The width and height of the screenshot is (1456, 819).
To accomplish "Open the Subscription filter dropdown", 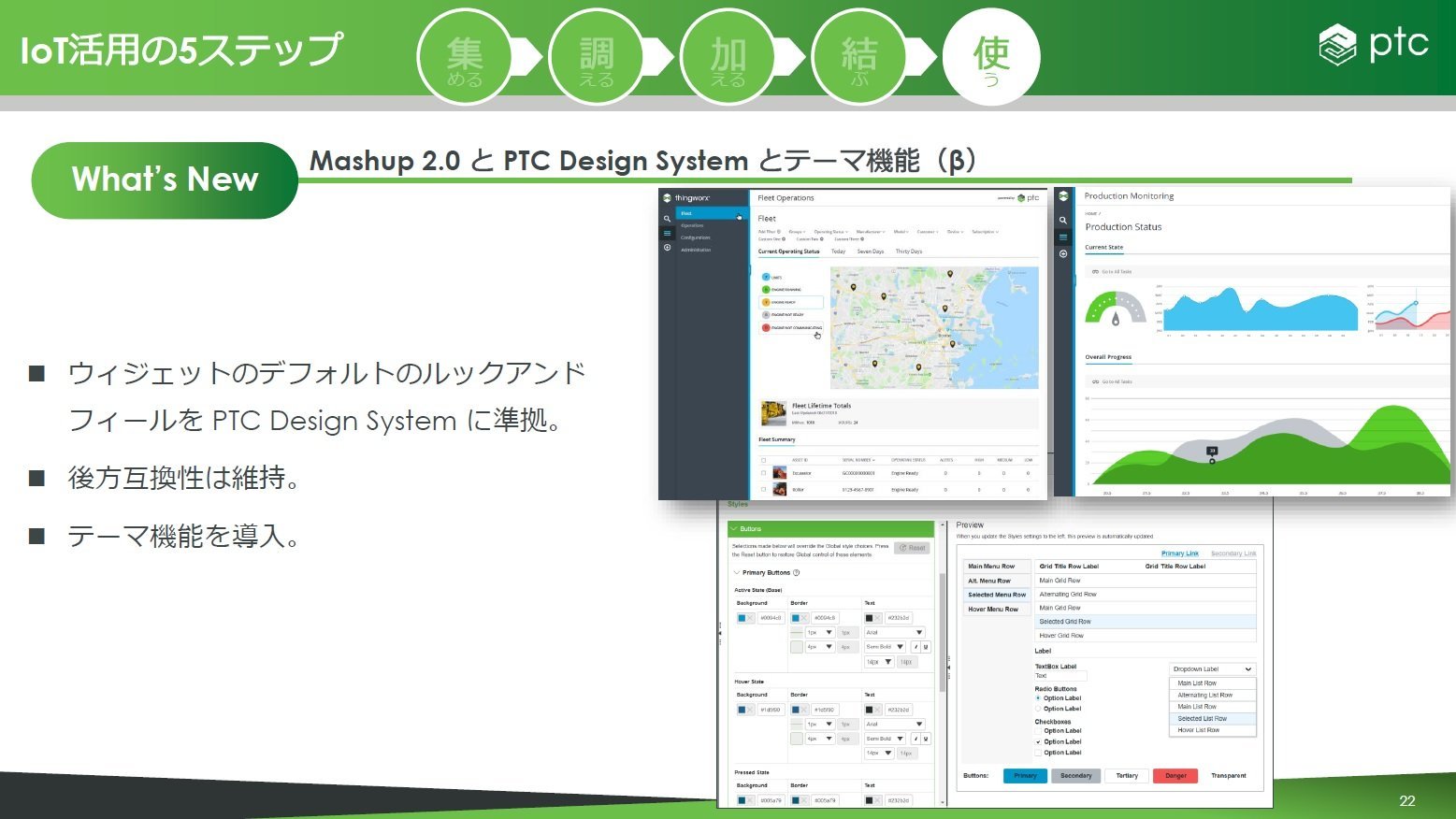I will click(x=985, y=232).
